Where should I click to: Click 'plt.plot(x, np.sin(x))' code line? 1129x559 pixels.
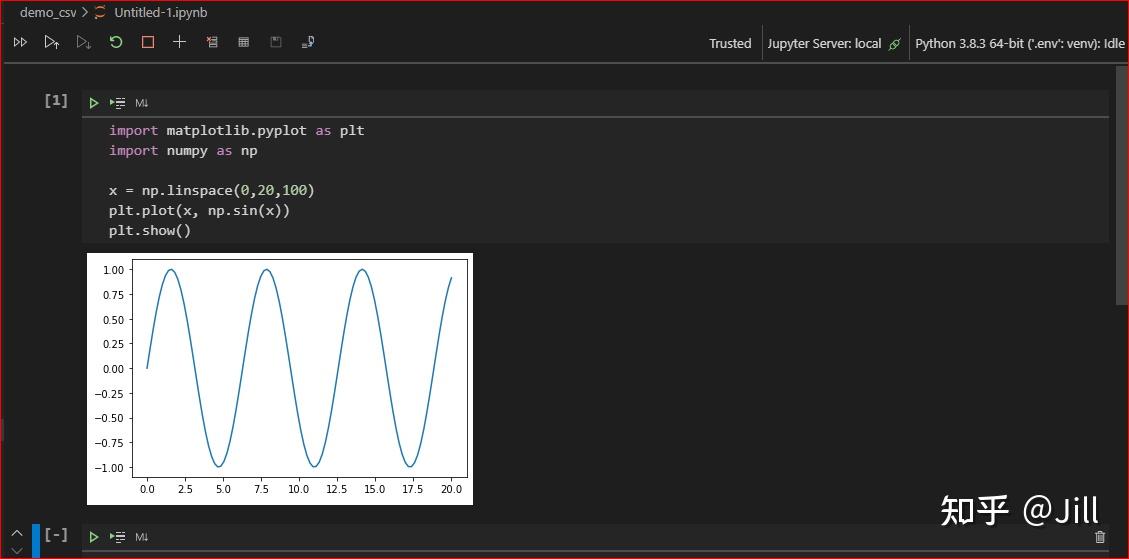click(x=199, y=211)
